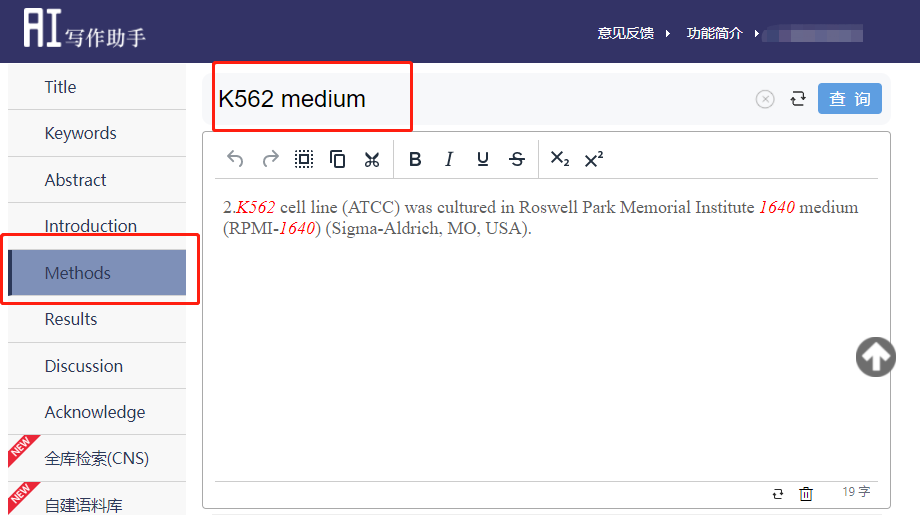Open 自建语料库 custom corpus
920x515 pixels.
coord(97,500)
